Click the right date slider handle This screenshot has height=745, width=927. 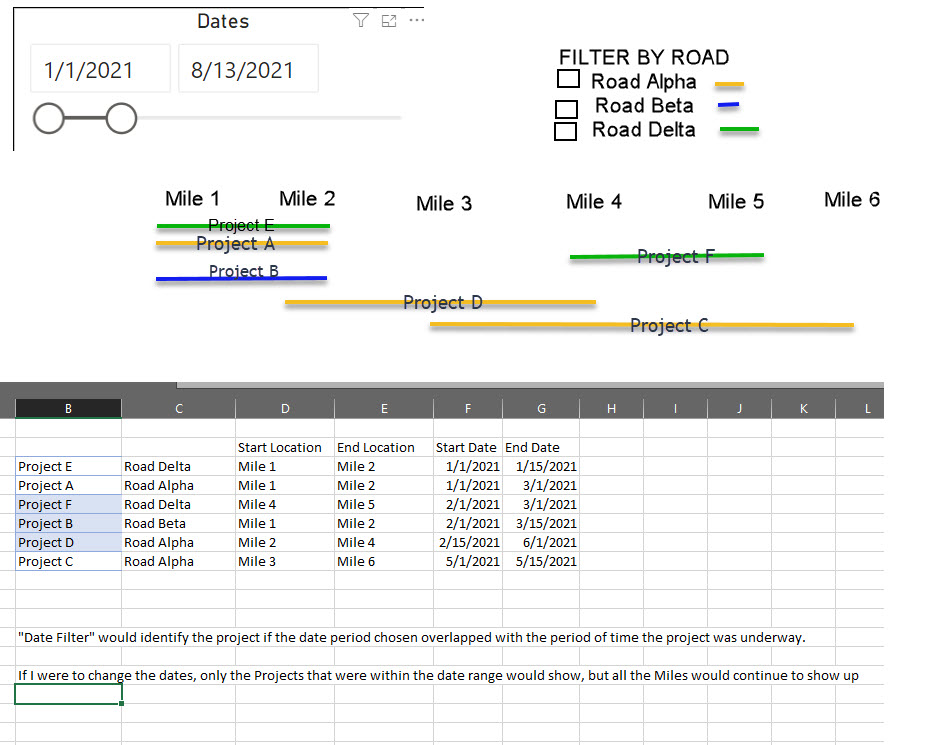coord(121,118)
